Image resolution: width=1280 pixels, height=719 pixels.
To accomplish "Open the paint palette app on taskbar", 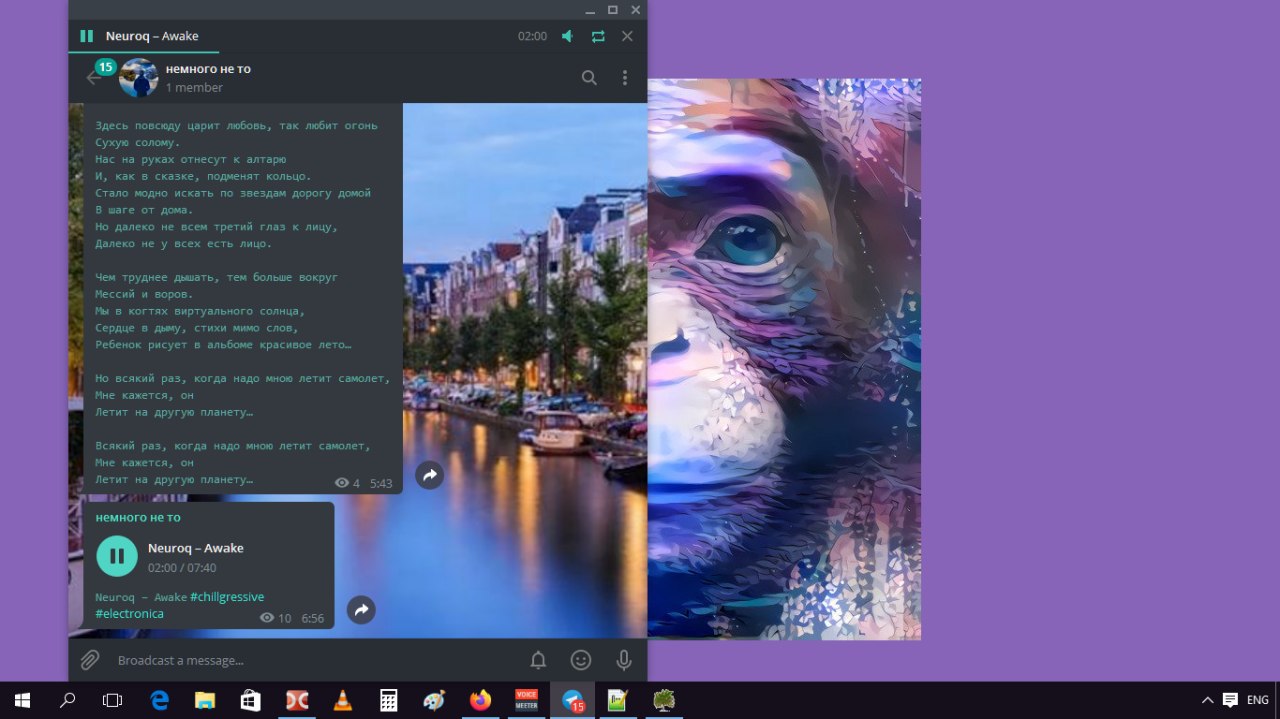I will click(x=434, y=701).
